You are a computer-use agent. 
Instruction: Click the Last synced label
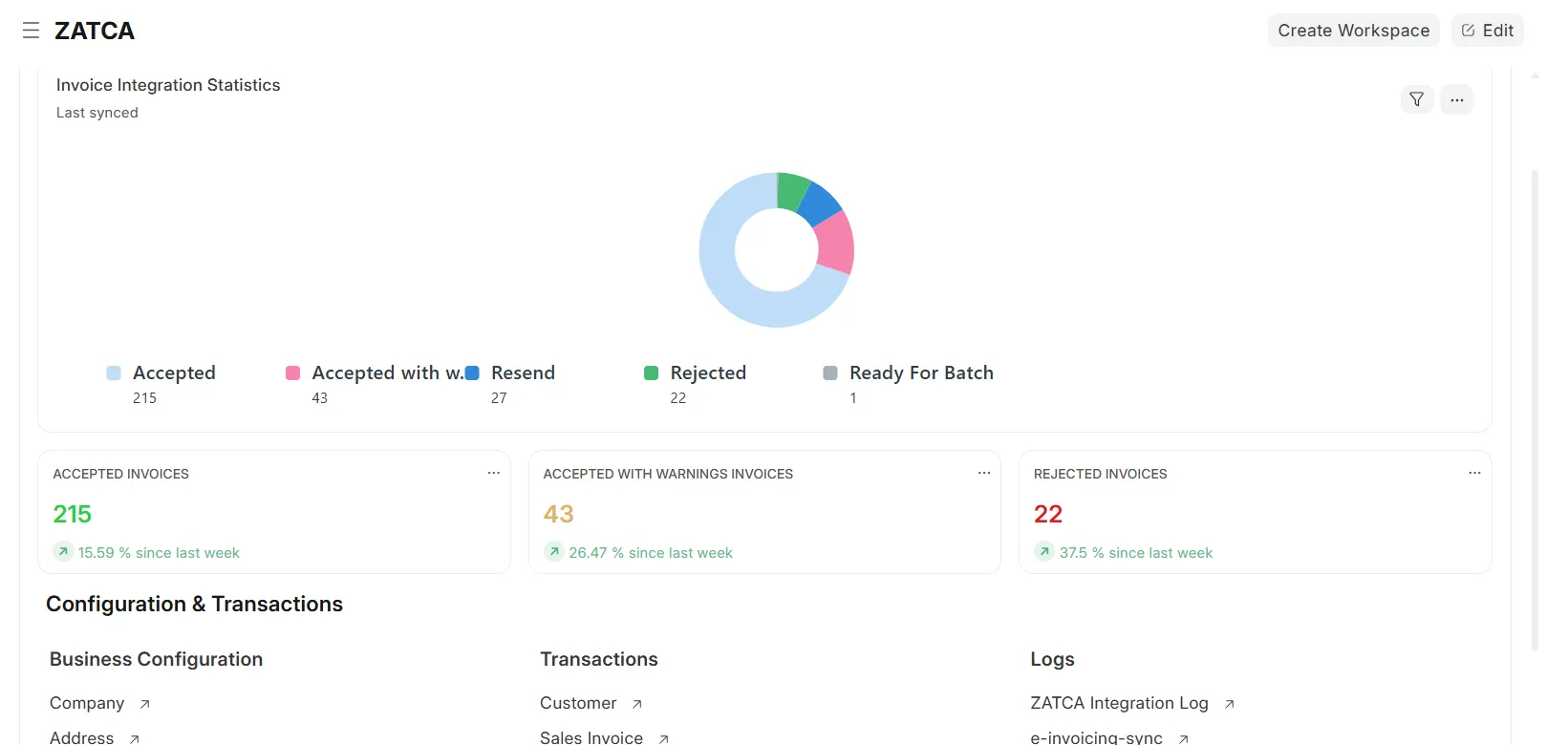click(97, 113)
